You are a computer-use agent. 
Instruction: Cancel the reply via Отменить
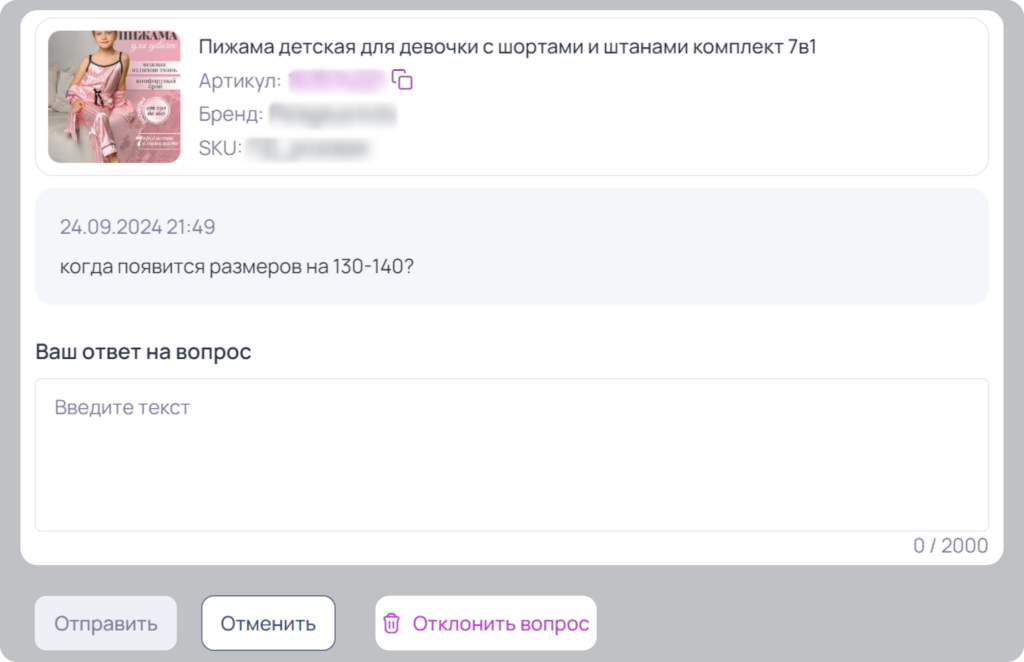pos(268,623)
